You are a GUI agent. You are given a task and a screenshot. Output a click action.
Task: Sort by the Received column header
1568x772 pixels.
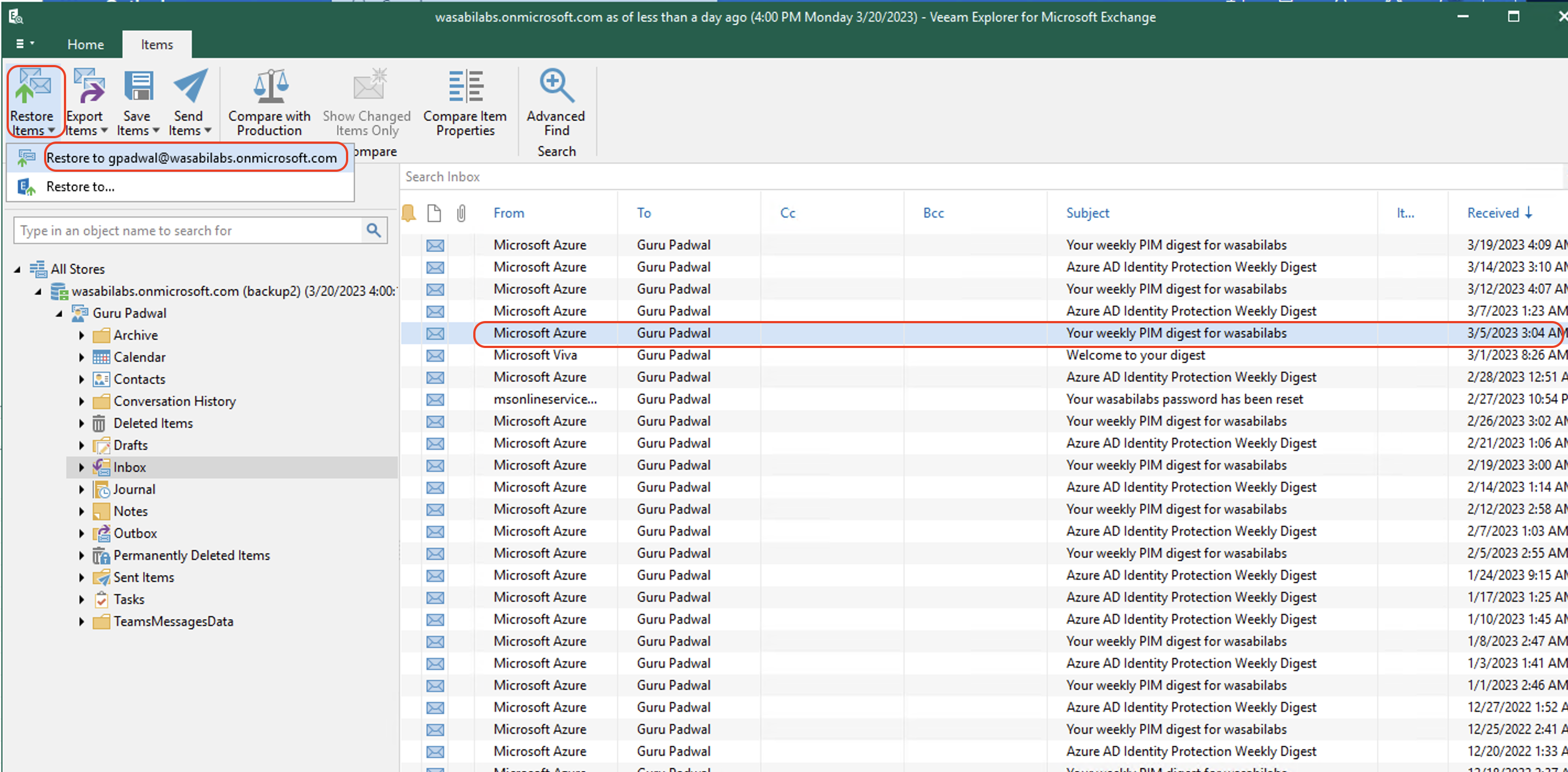coord(1499,213)
